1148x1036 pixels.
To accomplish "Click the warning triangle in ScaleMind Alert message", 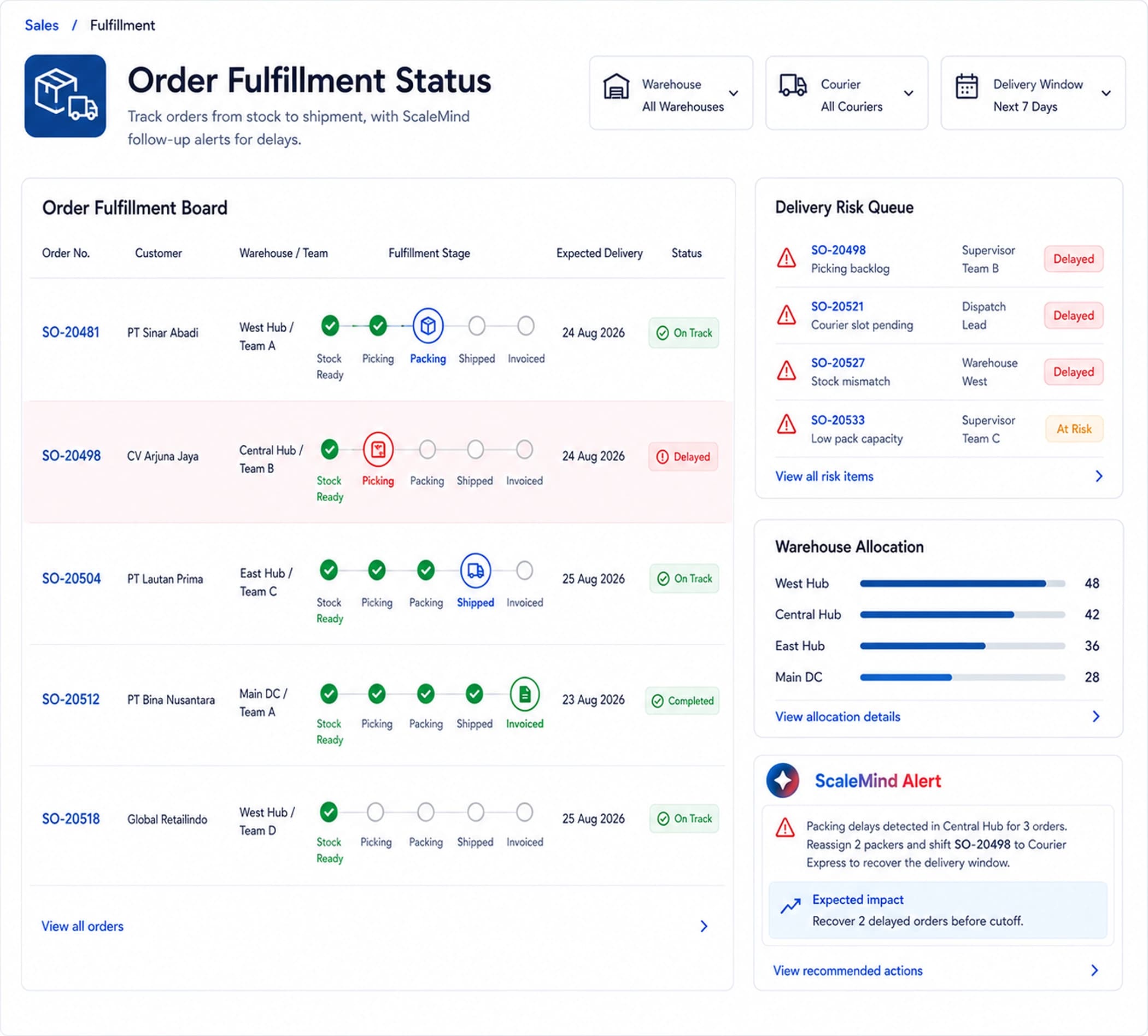I will (785, 828).
